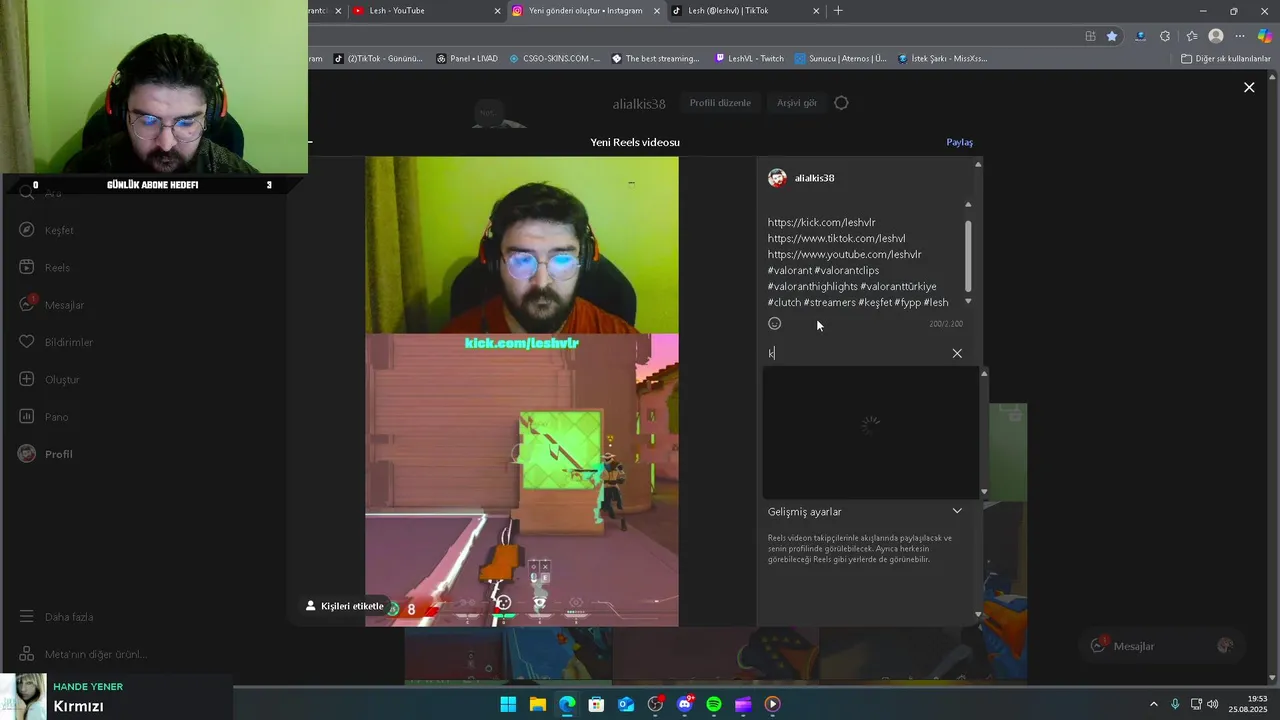
Task: Open profile settings gear icon
Action: click(x=841, y=103)
